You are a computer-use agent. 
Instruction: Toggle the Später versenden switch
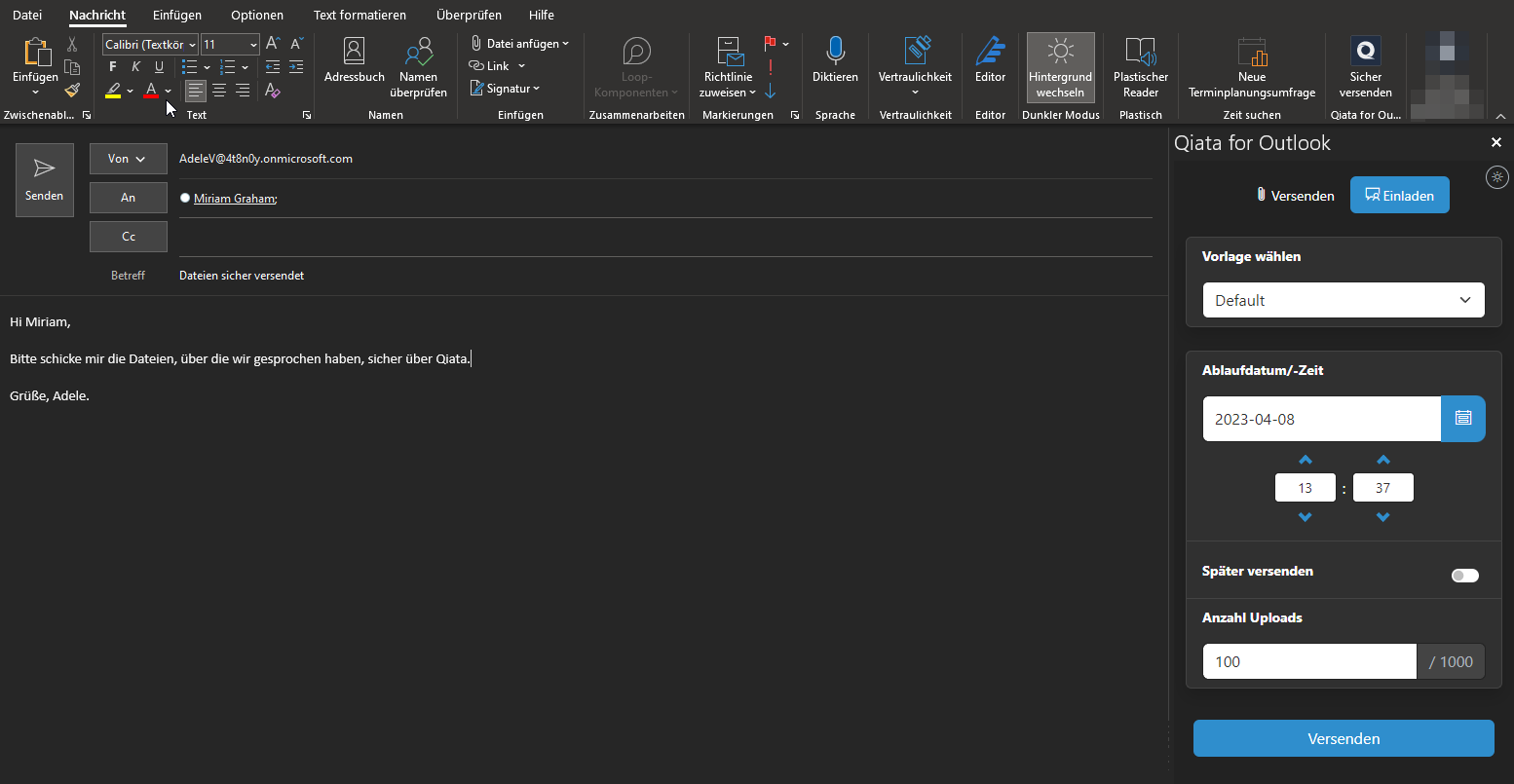[x=1464, y=576]
